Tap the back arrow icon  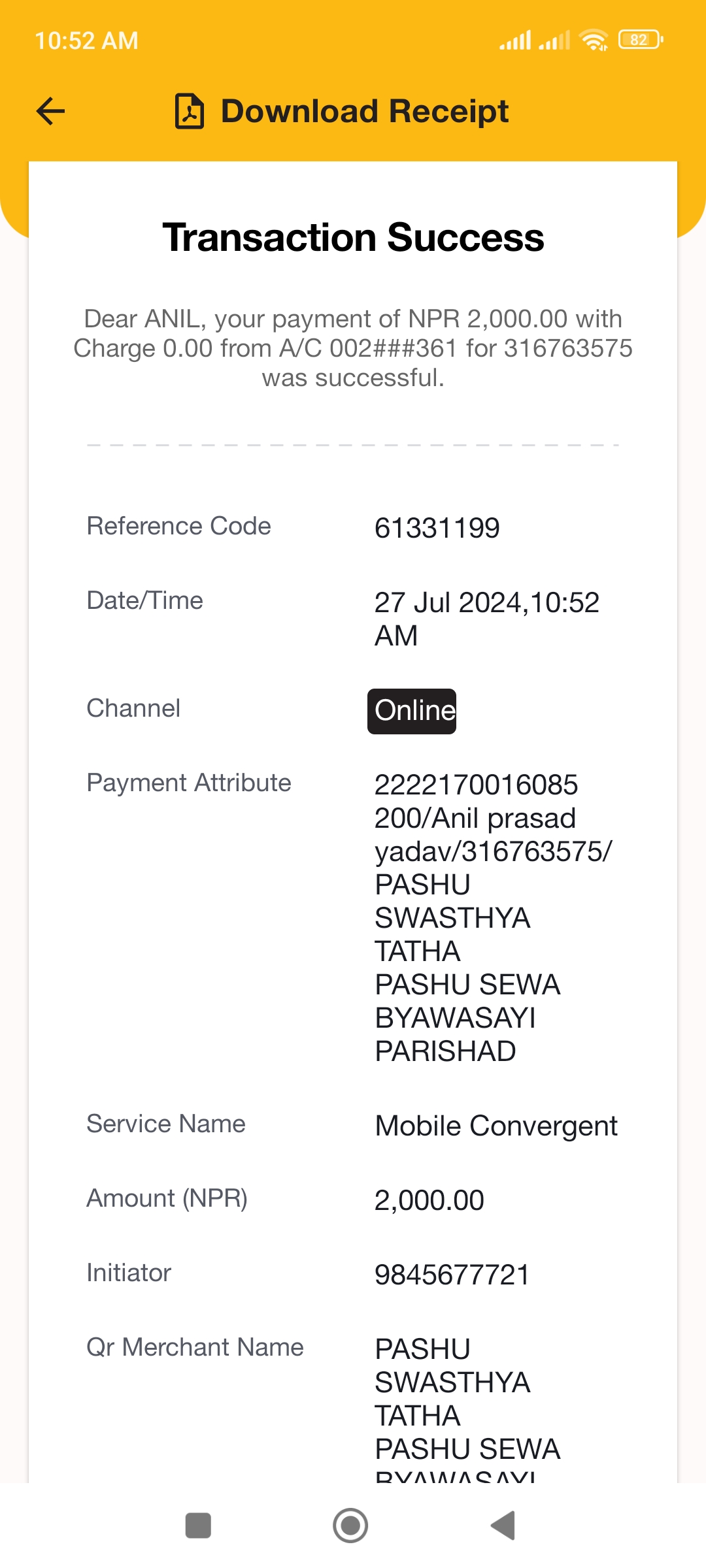(x=50, y=111)
